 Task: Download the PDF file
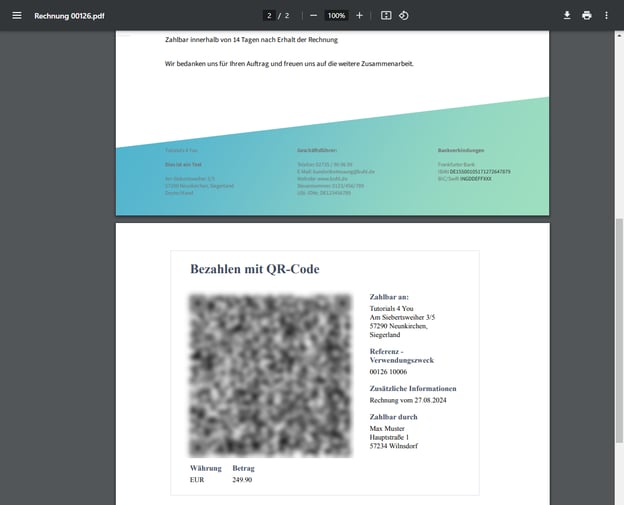coord(567,15)
